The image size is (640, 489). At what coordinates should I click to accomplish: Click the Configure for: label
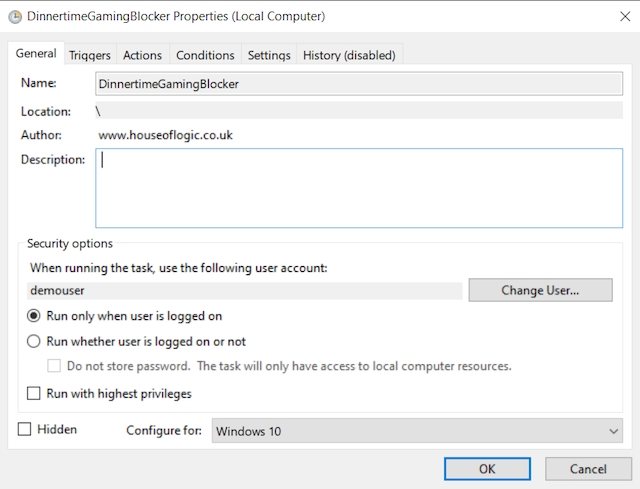164,431
